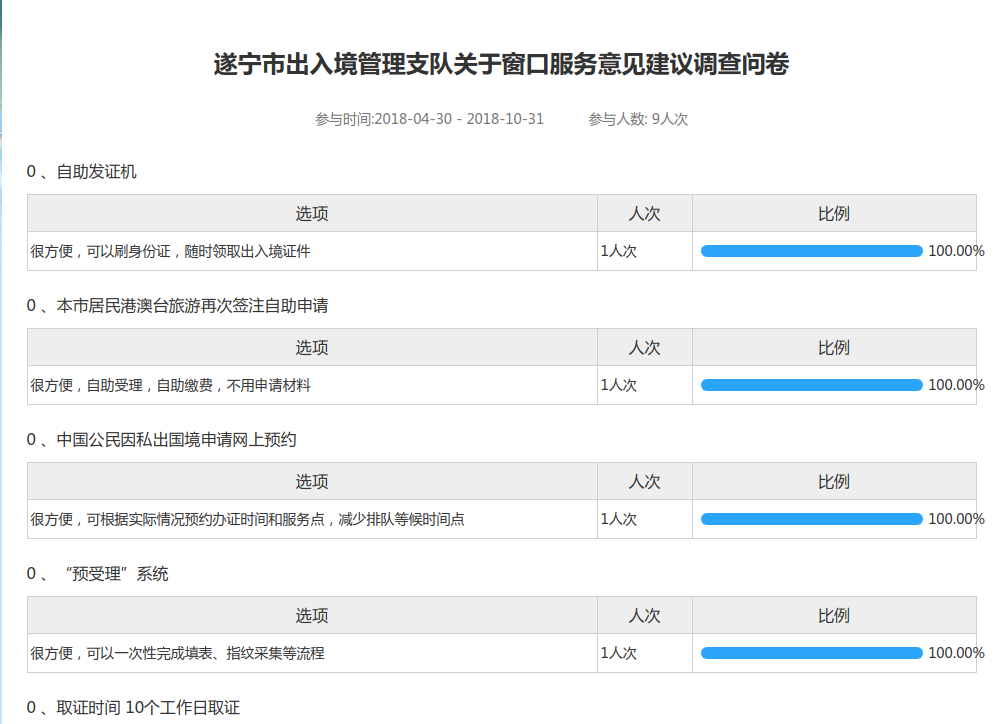Click the progress bar in 自助发证机 table
Screen dimensions: 995x724
[x=811, y=251]
